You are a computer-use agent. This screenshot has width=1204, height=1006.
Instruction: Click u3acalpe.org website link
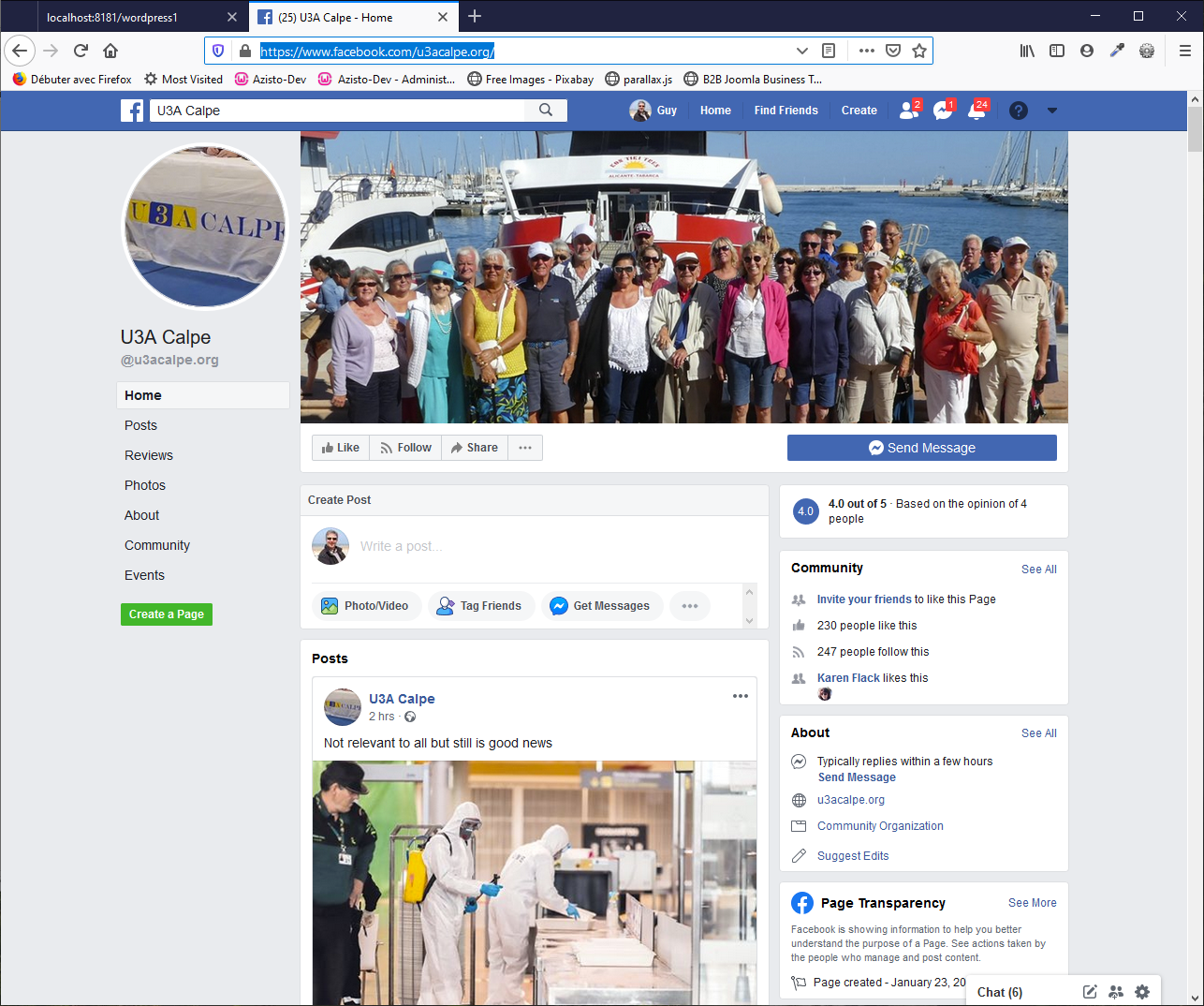pos(851,800)
